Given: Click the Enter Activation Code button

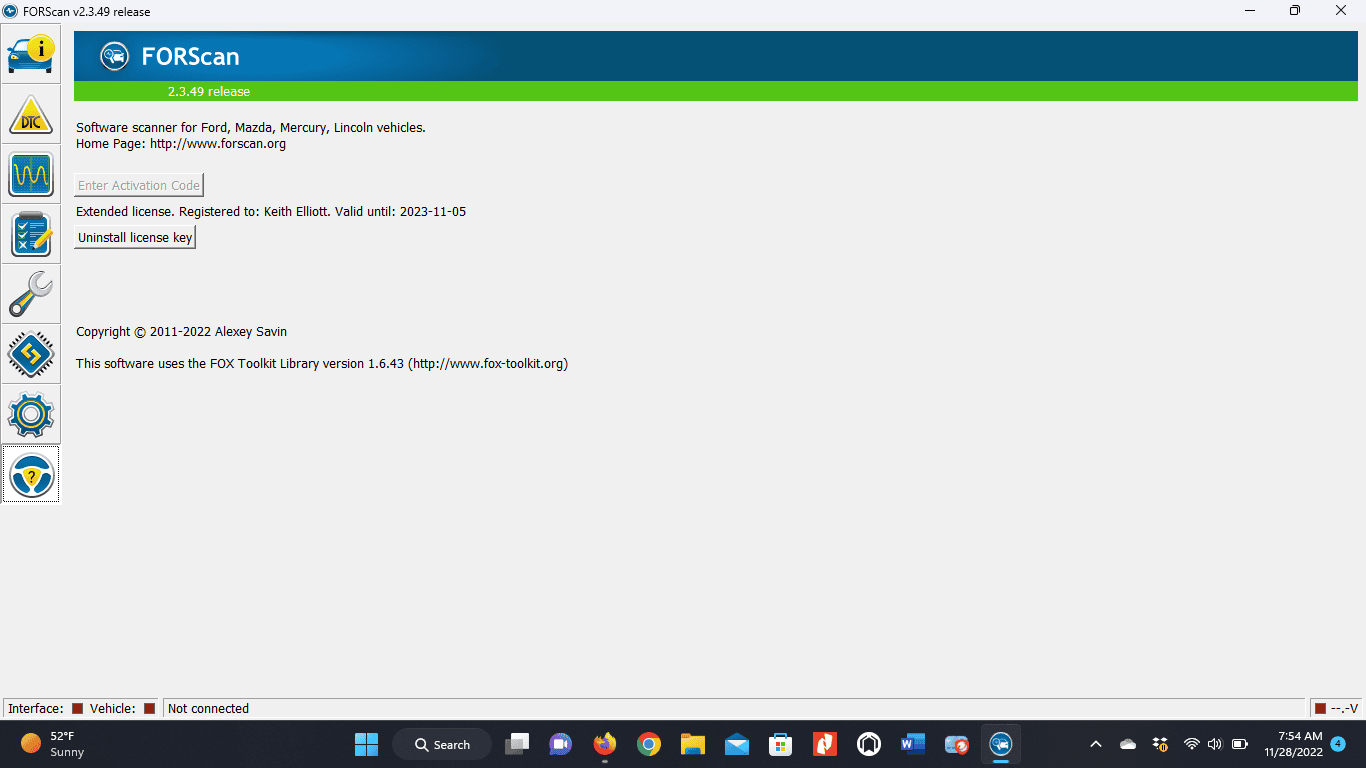Looking at the screenshot, I should [x=139, y=185].
